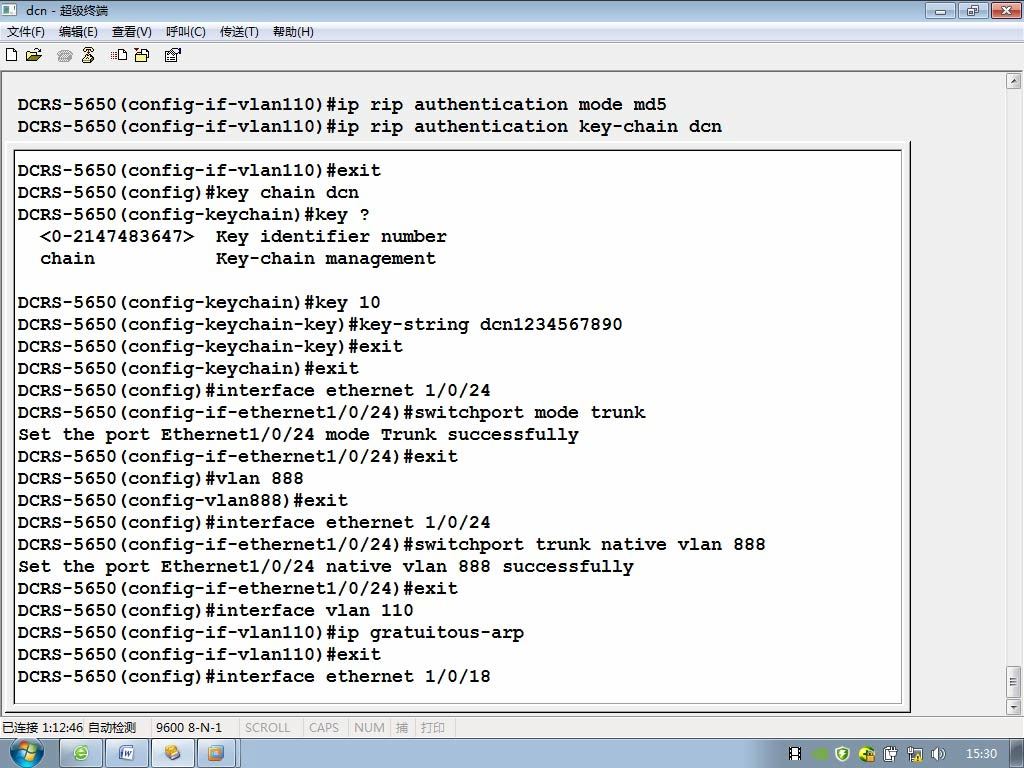Click the "Key identifier number" help text
This screenshot has width=1024, height=768.
pyautogui.click(x=331, y=236)
